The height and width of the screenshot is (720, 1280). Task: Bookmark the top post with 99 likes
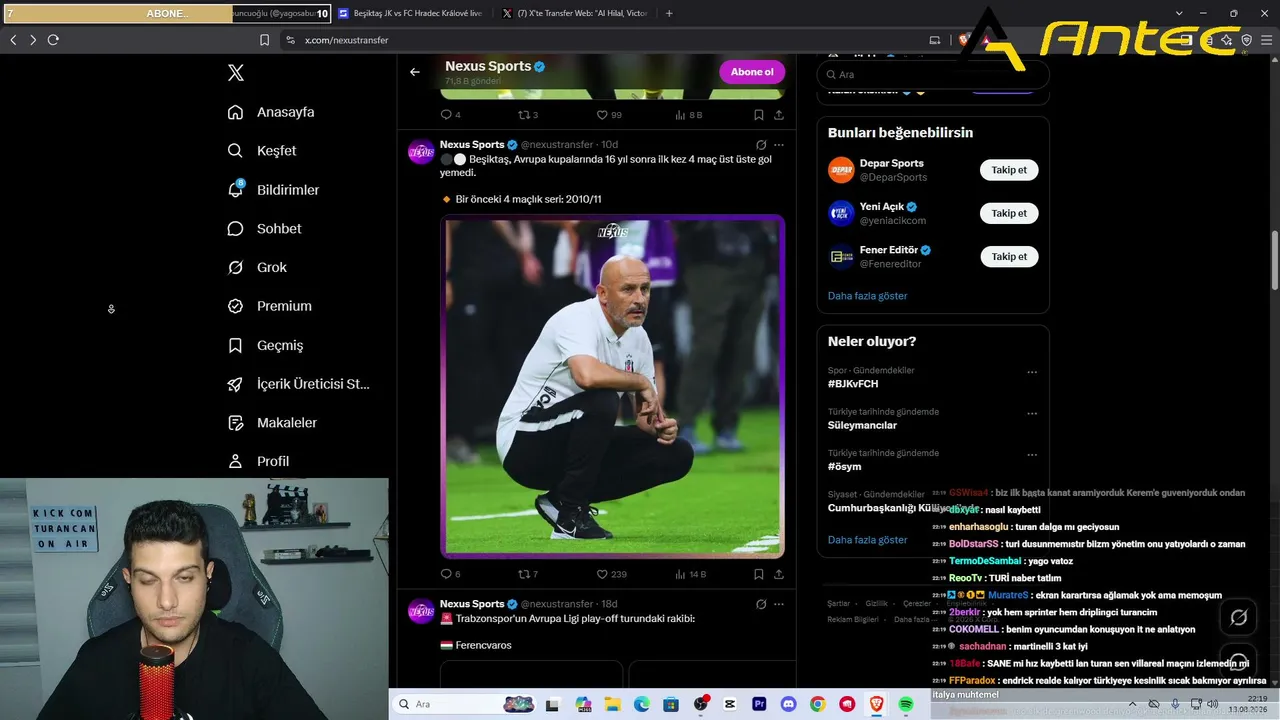tap(759, 115)
